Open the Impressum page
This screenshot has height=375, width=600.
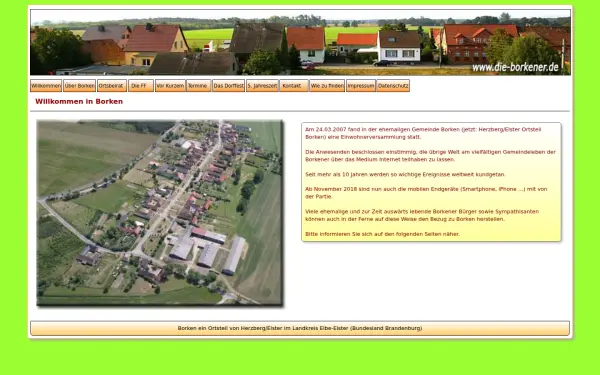click(x=361, y=86)
